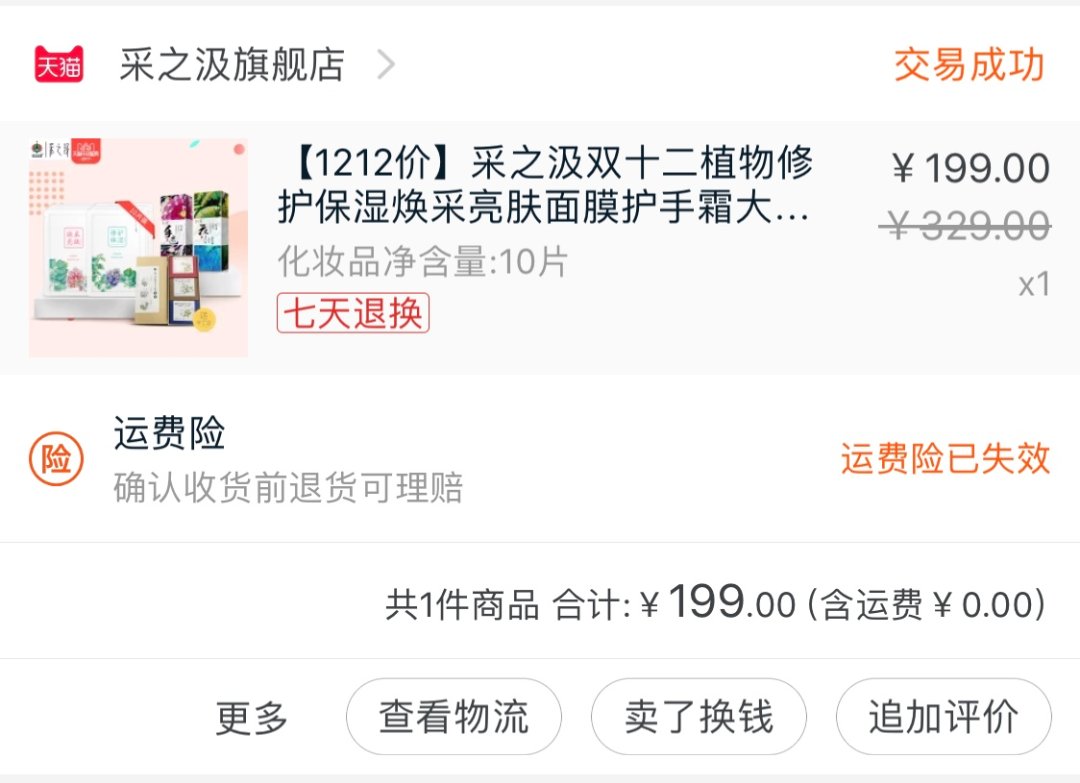
Task: Tap the 化妆品净含量:10片 specification text
Action: coord(423,262)
